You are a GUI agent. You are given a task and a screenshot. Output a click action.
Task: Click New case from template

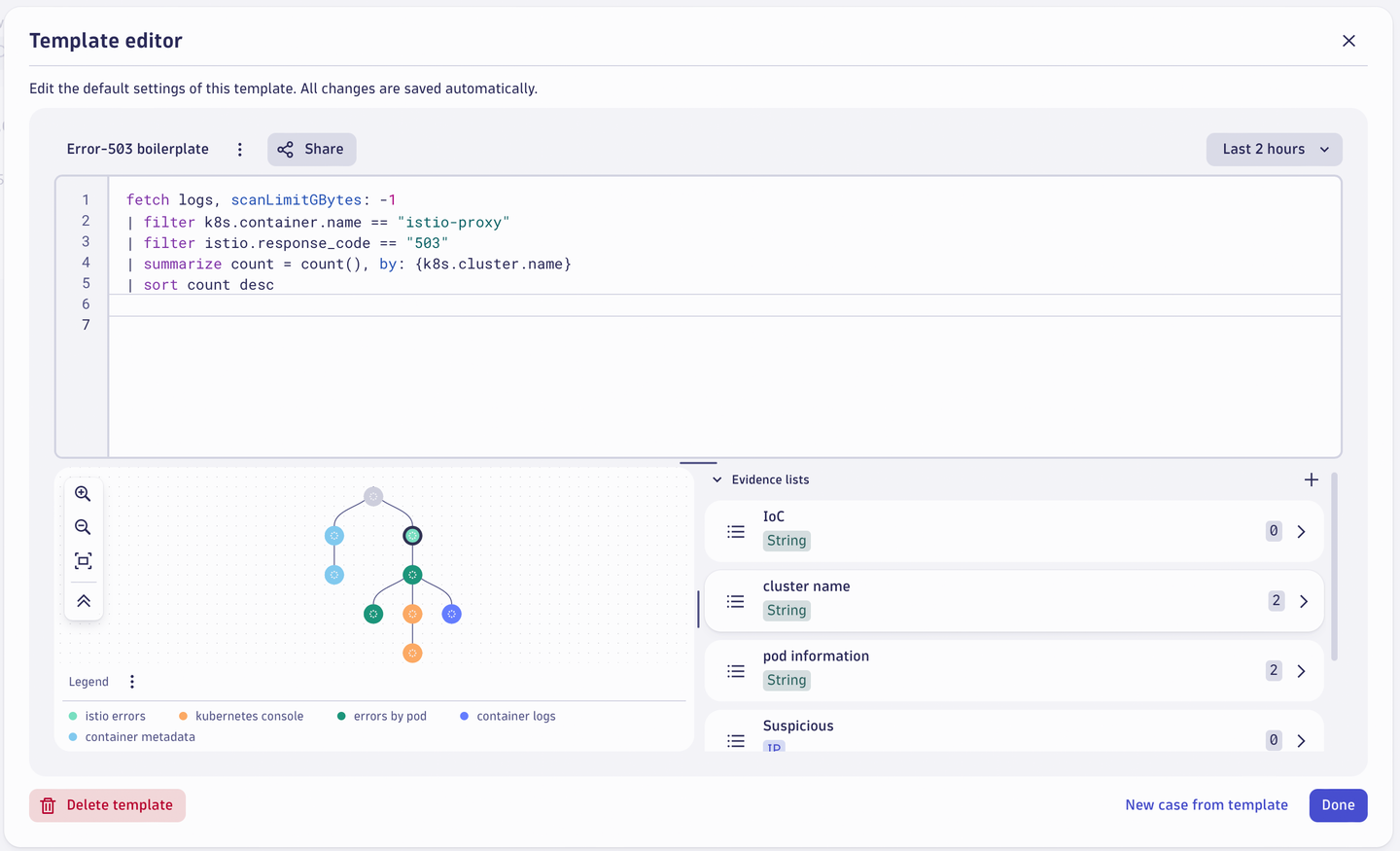[1207, 804]
